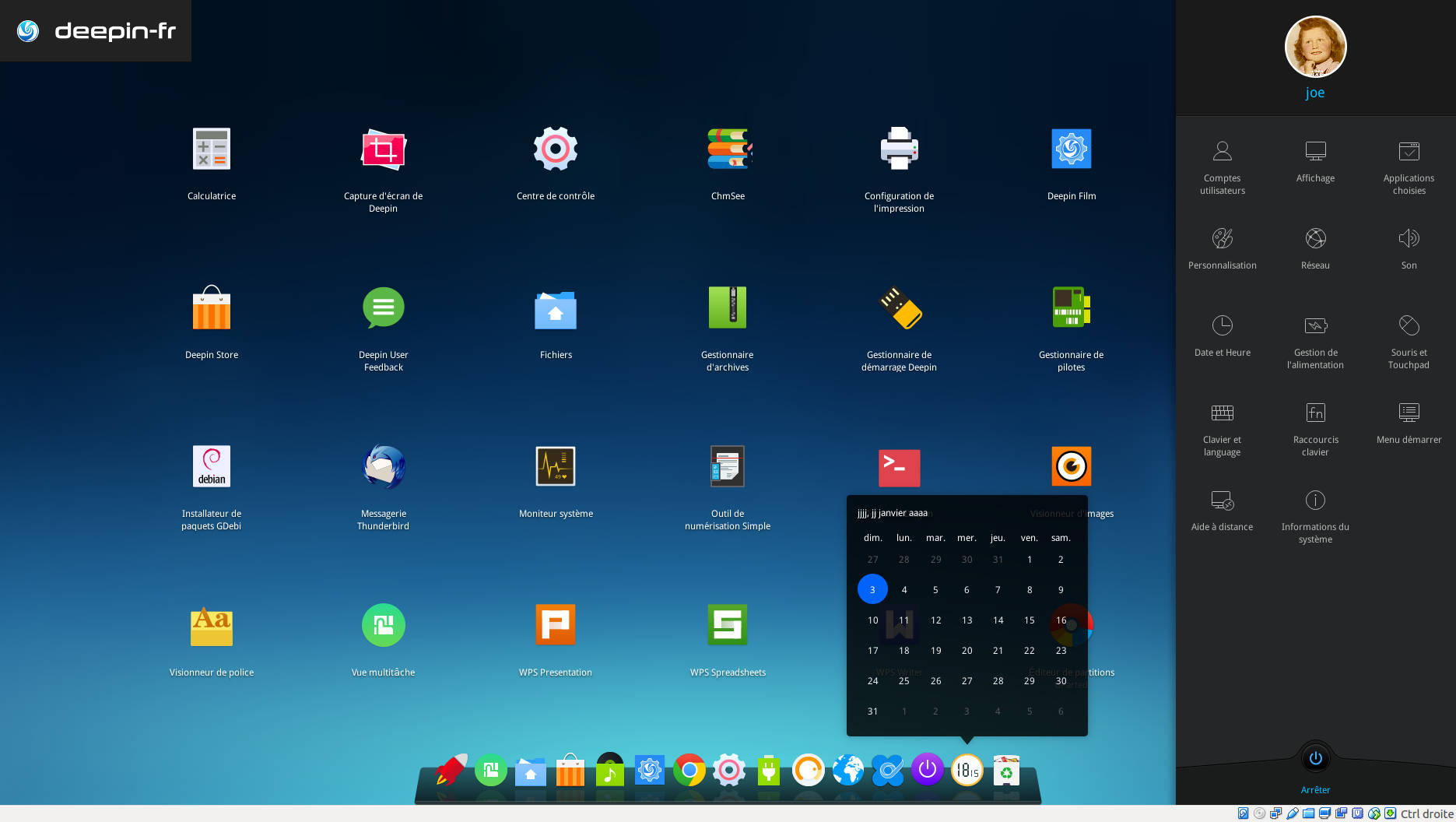Open Personnalisation settings
The height and width of the screenshot is (822, 1456).
[1223, 248]
